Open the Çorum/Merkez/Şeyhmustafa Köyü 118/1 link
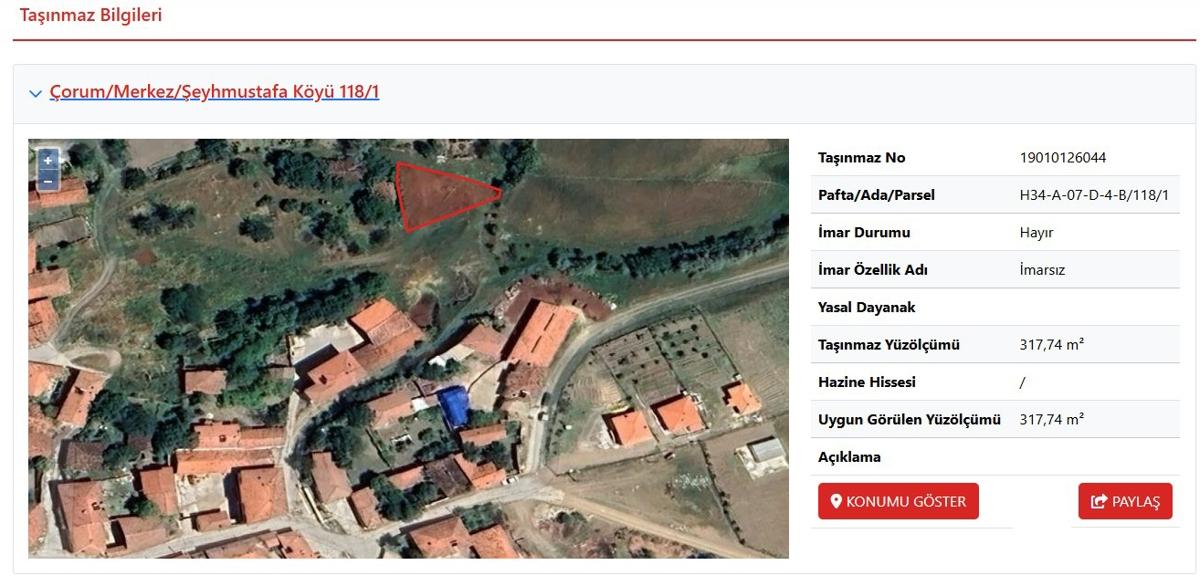This screenshot has width=1200, height=586. coord(214,92)
